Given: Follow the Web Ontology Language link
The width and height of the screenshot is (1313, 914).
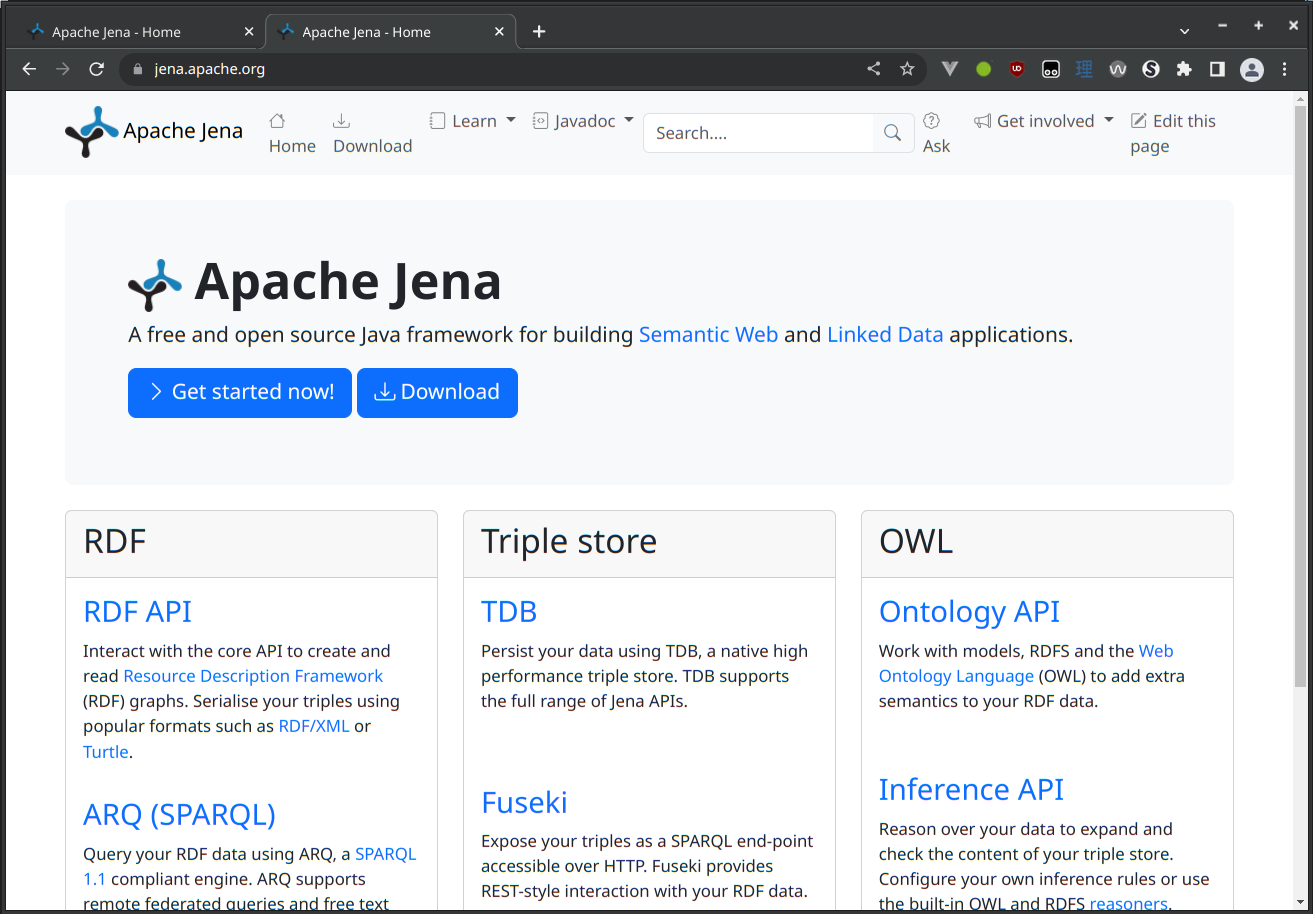Looking at the screenshot, I should (956, 676).
